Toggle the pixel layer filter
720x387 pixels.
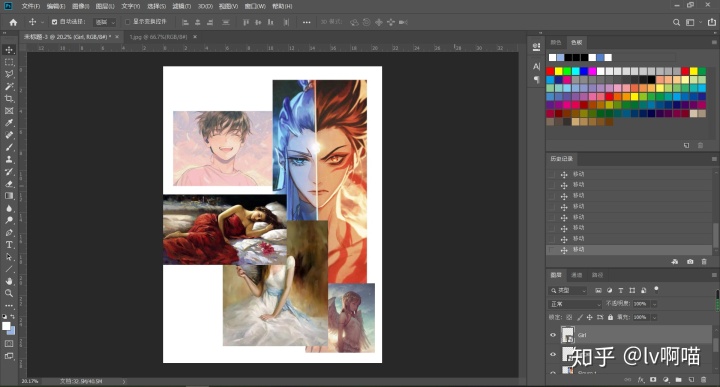point(598,291)
